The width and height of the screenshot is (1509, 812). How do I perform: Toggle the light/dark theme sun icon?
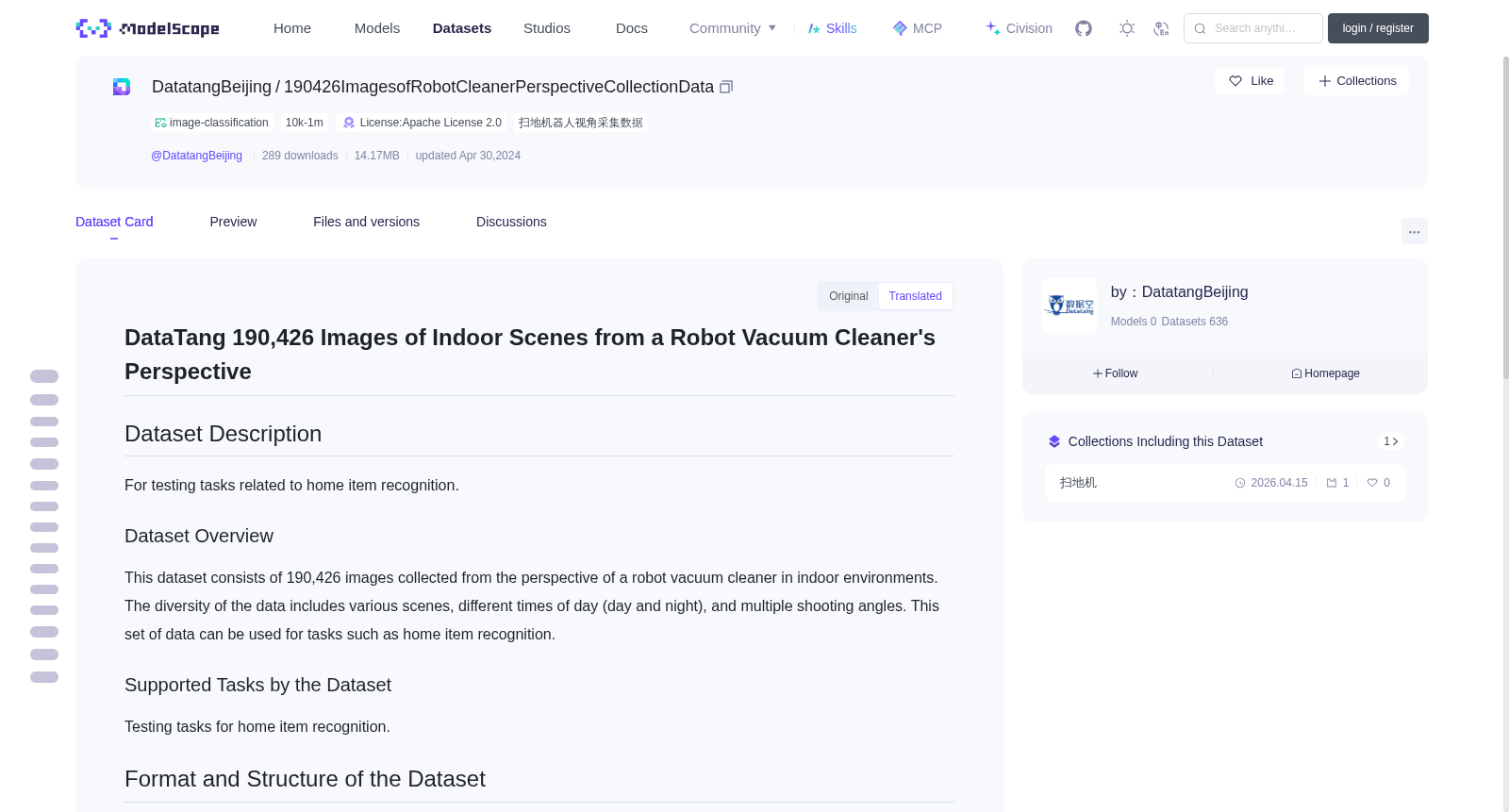click(1127, 28)
